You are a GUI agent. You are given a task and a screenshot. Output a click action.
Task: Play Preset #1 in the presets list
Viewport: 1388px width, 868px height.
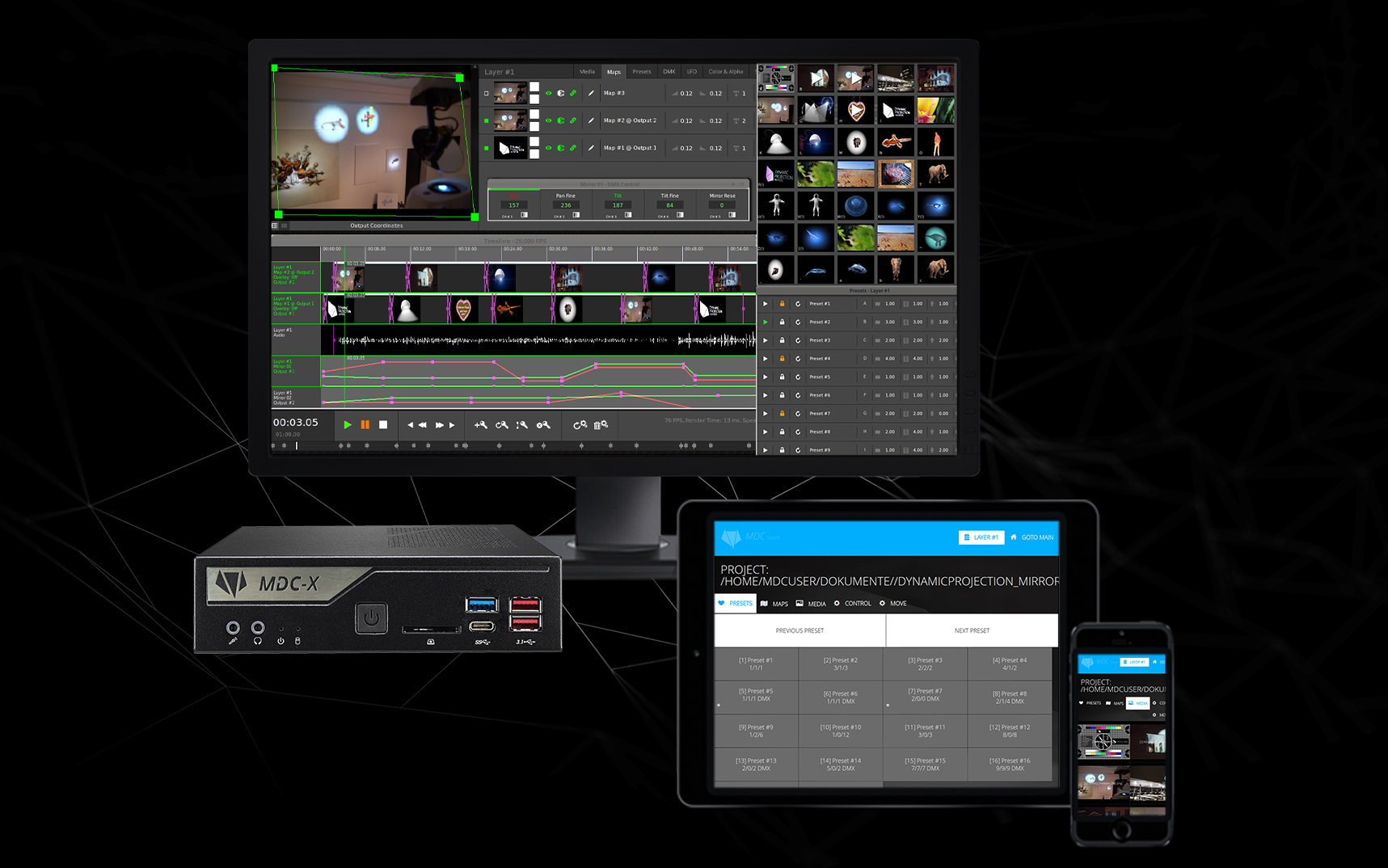(x=766, y=304)
